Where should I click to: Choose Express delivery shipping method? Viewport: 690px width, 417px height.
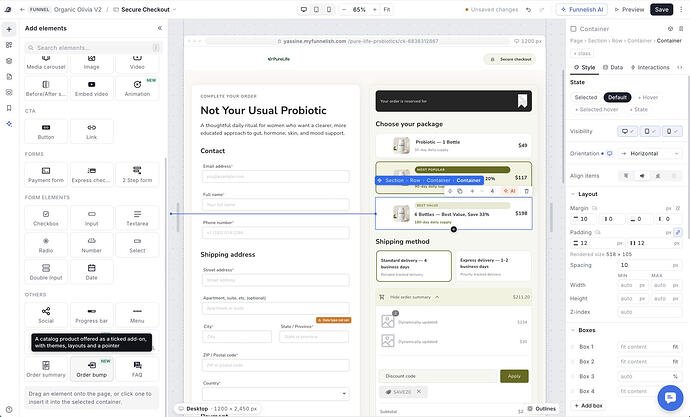(x=493, y=266)
